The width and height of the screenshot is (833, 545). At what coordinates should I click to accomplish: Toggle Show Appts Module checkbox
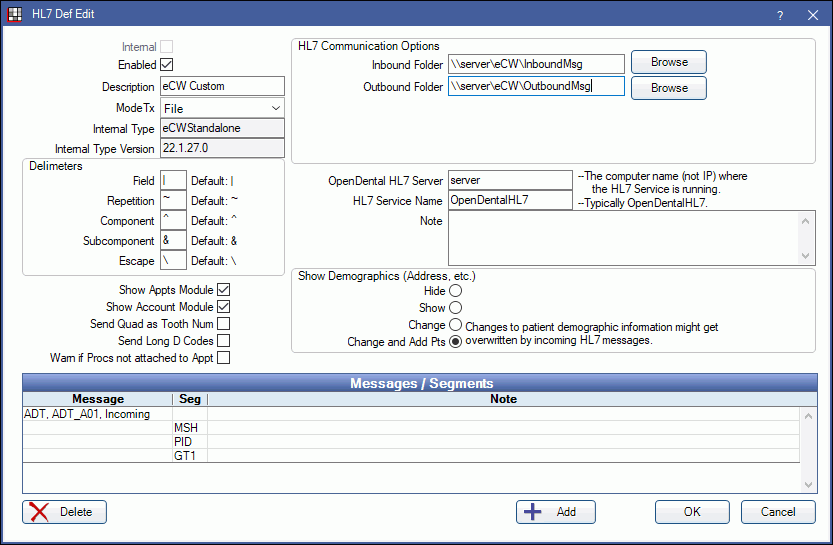pos(224,290)
